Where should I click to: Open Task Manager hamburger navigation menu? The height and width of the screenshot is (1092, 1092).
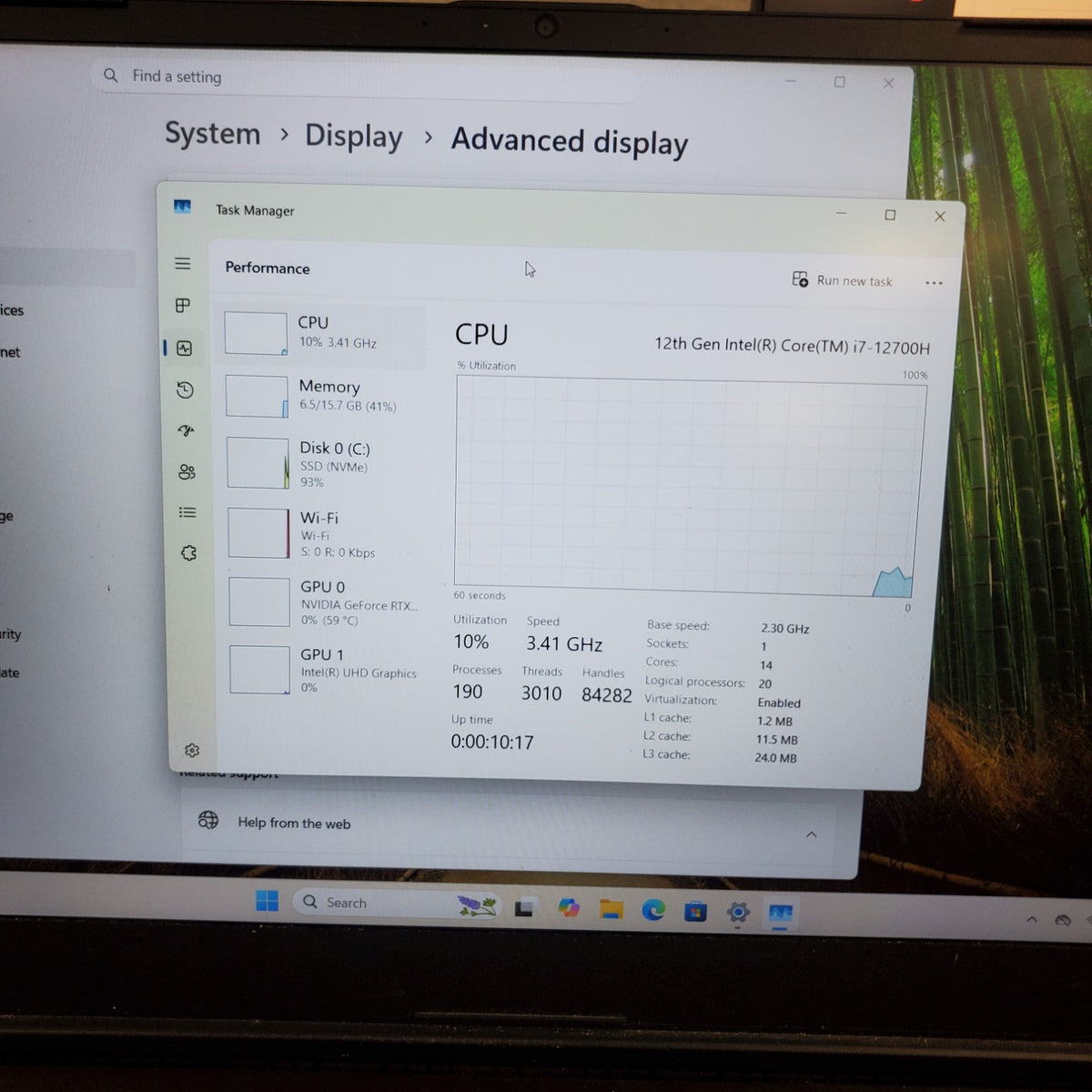183,263
